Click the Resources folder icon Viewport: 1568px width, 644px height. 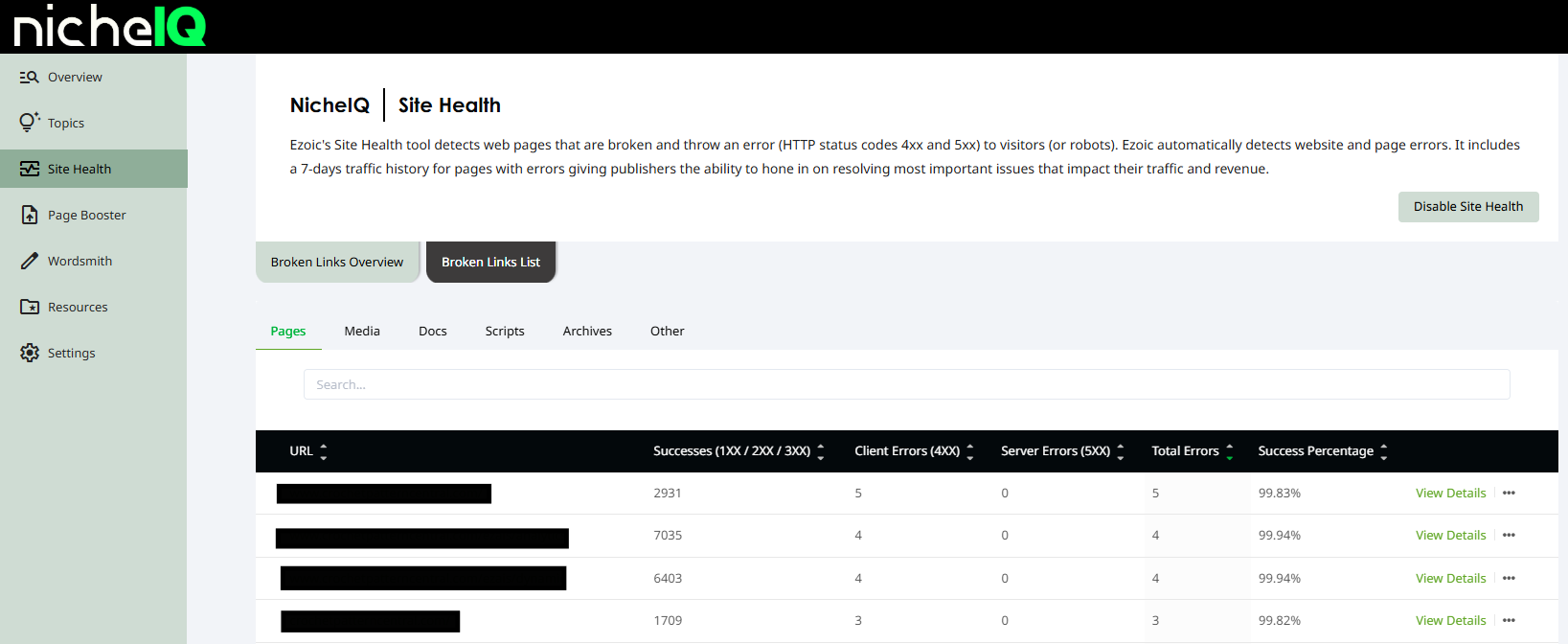coord(30,307)
